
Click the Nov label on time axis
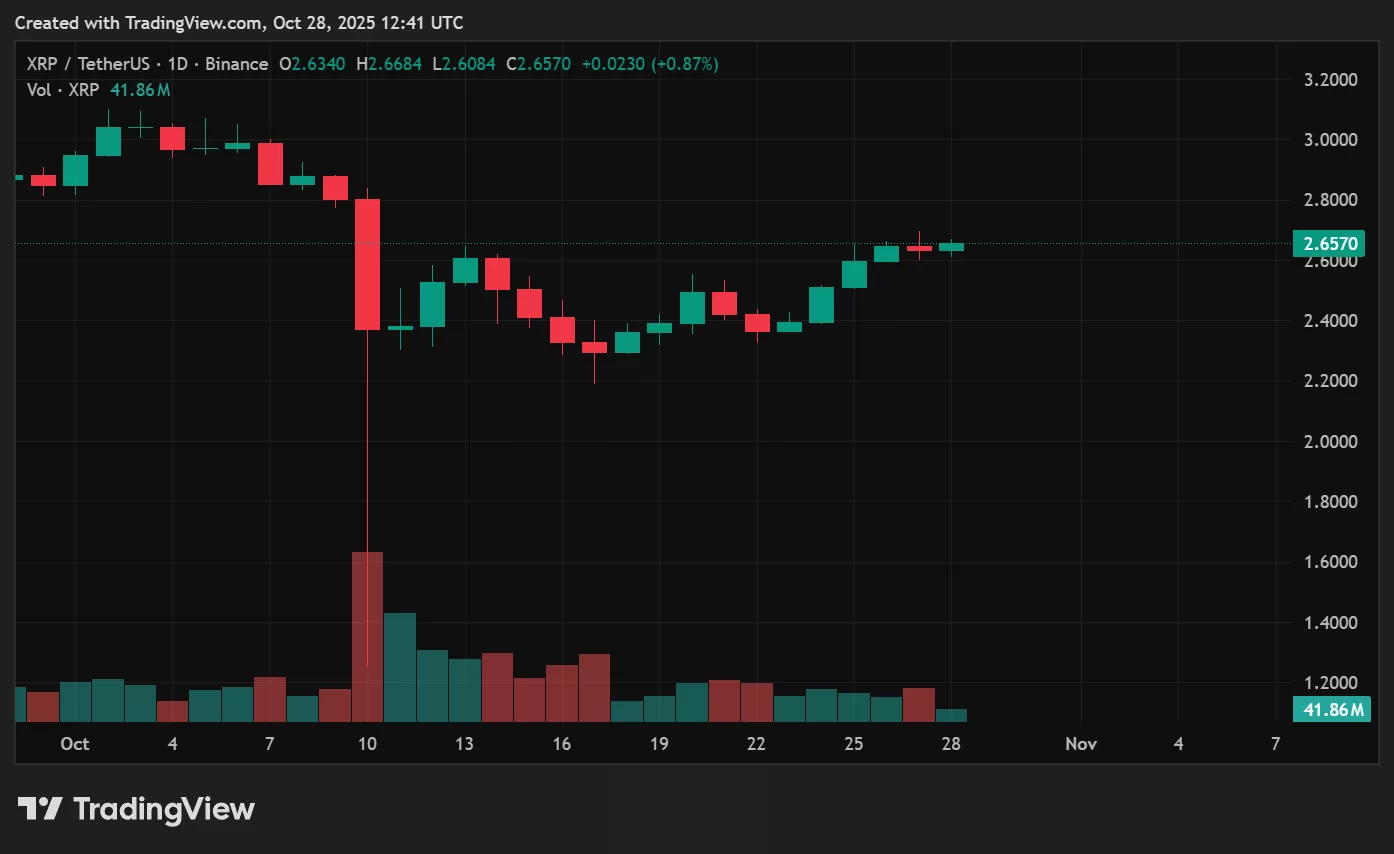point(1081,744)
